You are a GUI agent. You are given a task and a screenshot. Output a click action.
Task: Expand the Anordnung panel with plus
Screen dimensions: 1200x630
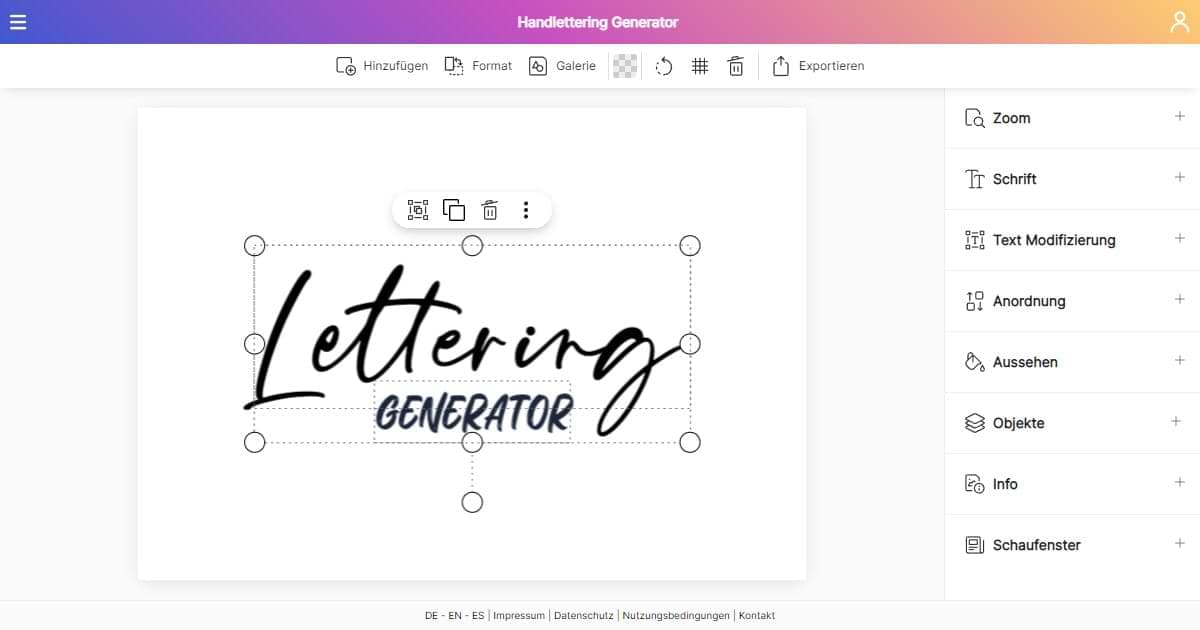[1179, 299]
